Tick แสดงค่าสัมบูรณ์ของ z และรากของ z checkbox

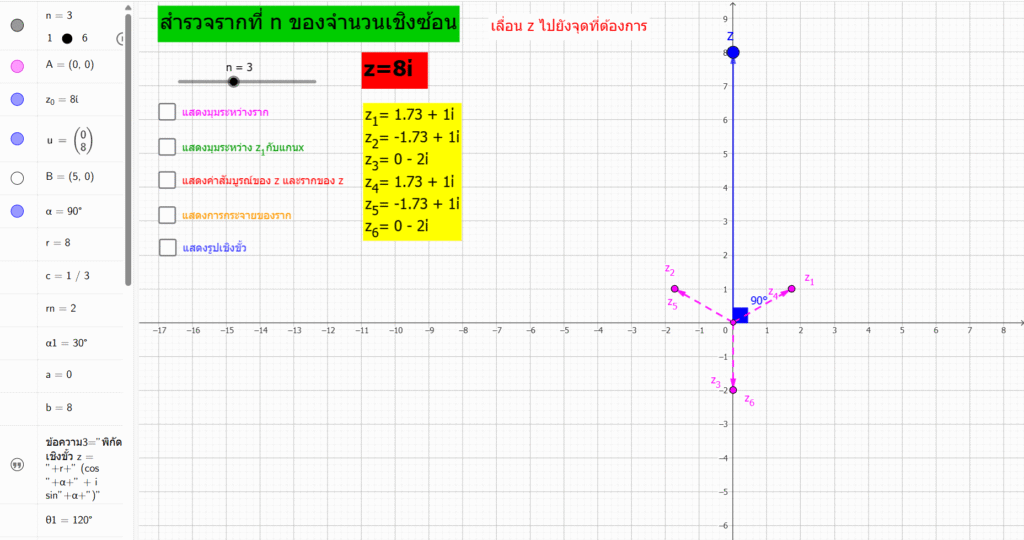[x=167, y=180]
